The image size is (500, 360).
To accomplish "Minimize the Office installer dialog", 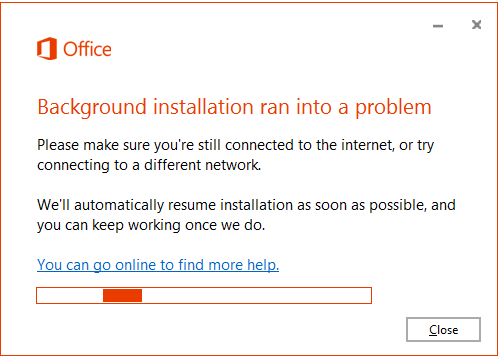I will click(438, 26).
